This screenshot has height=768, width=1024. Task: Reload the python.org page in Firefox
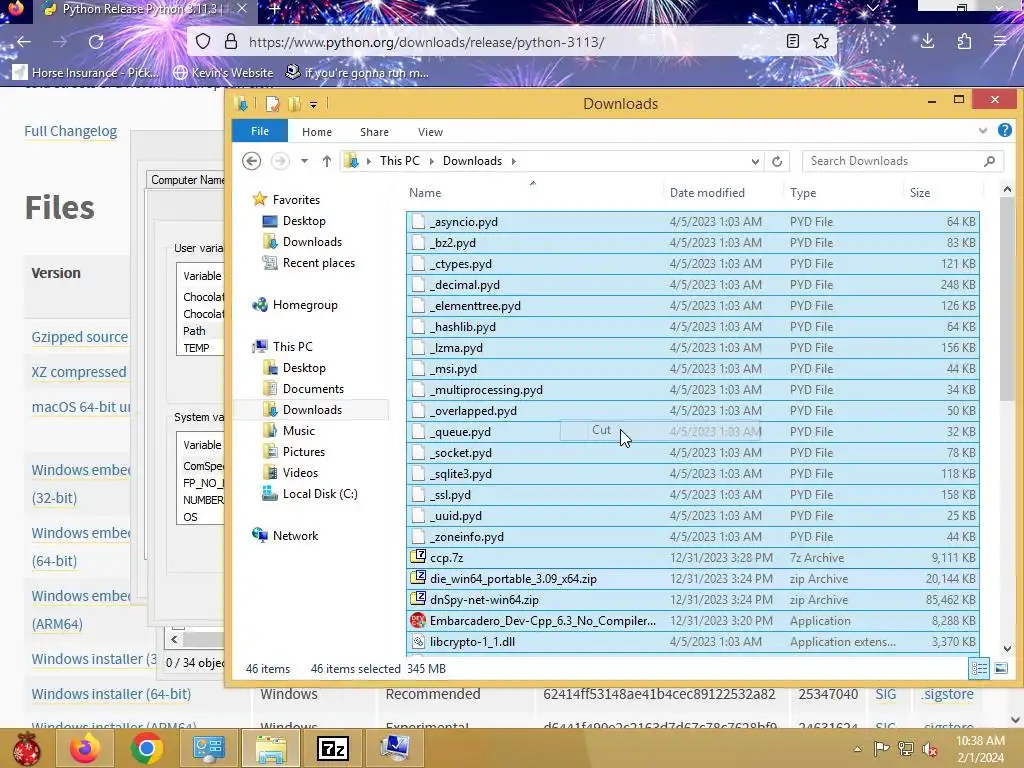click(96, 42)
